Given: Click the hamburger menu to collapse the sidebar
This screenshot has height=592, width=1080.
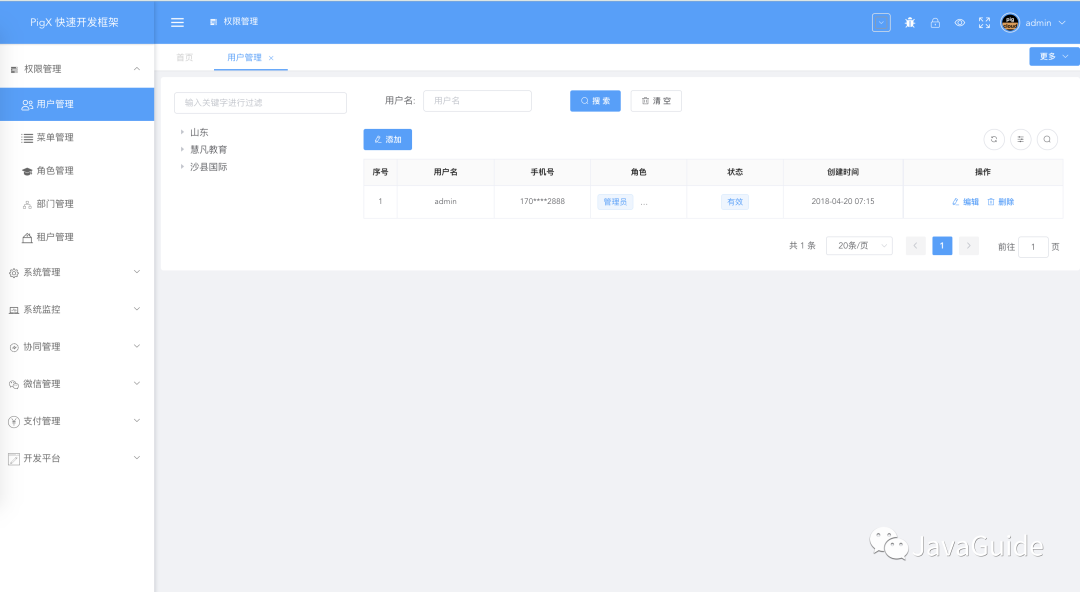Looking at the screenshot, I should (x=177, y=22).
